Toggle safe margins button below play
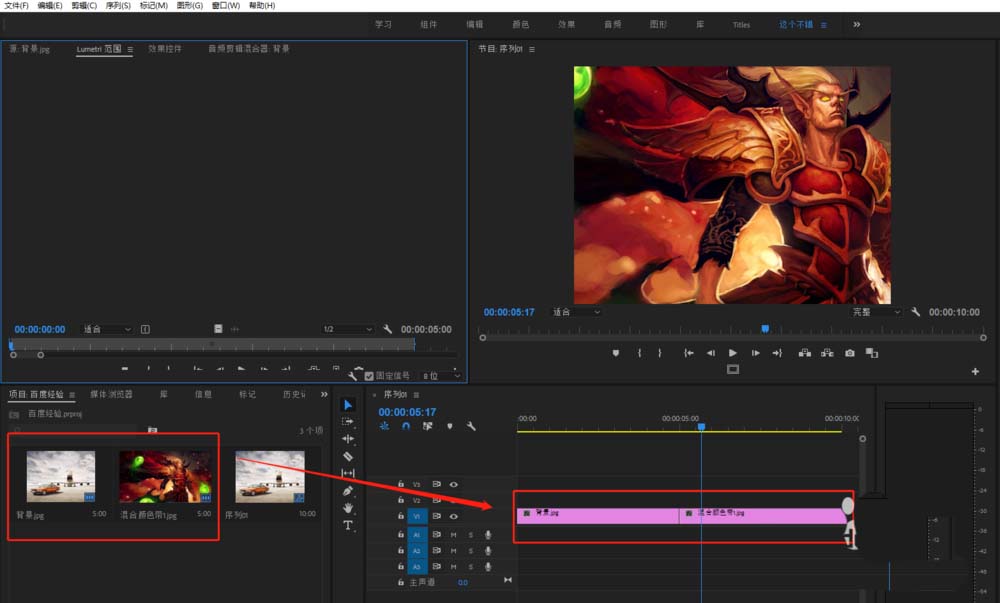1000x603 pixels. (x=733, y=369)
